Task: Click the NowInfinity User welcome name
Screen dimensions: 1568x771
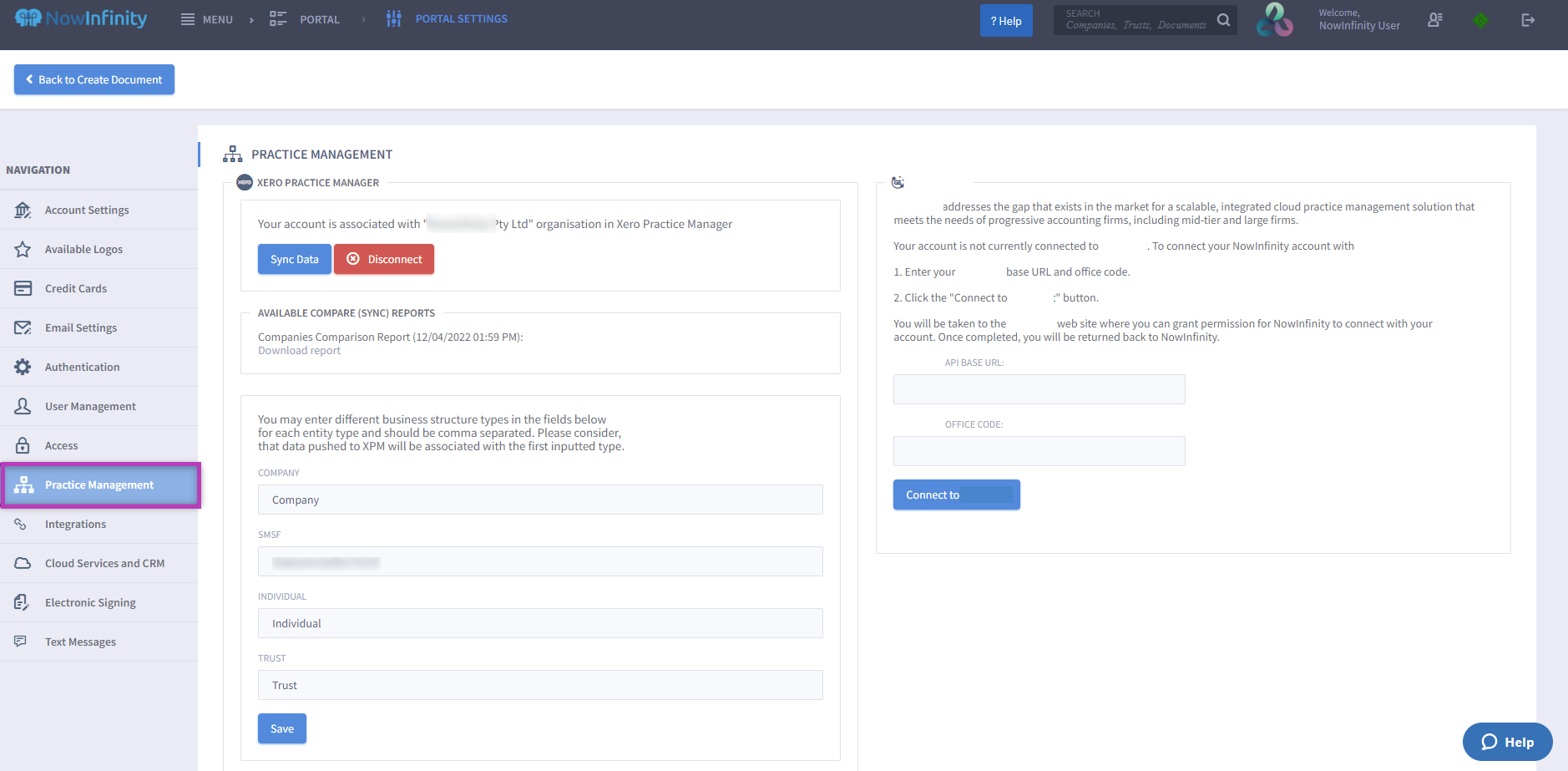Action: 1359,26
